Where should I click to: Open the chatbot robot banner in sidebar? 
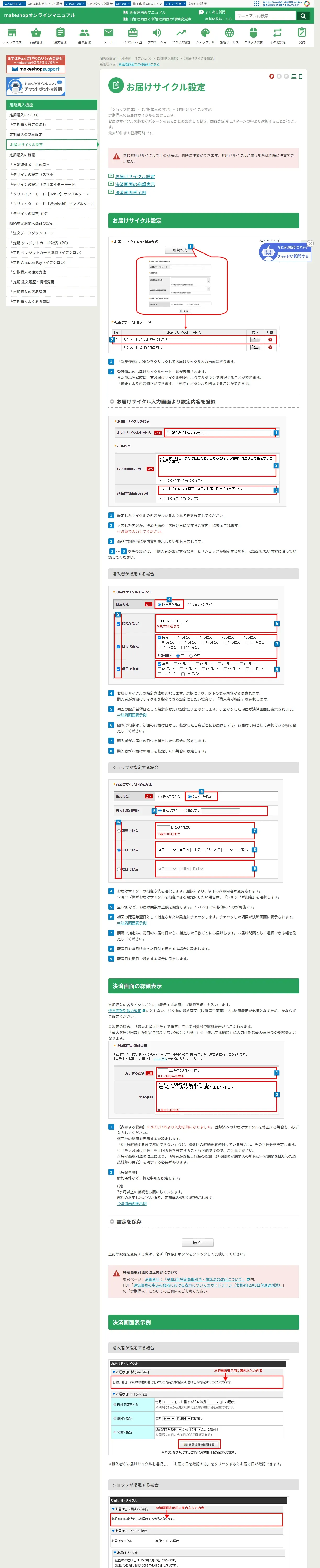36,87
